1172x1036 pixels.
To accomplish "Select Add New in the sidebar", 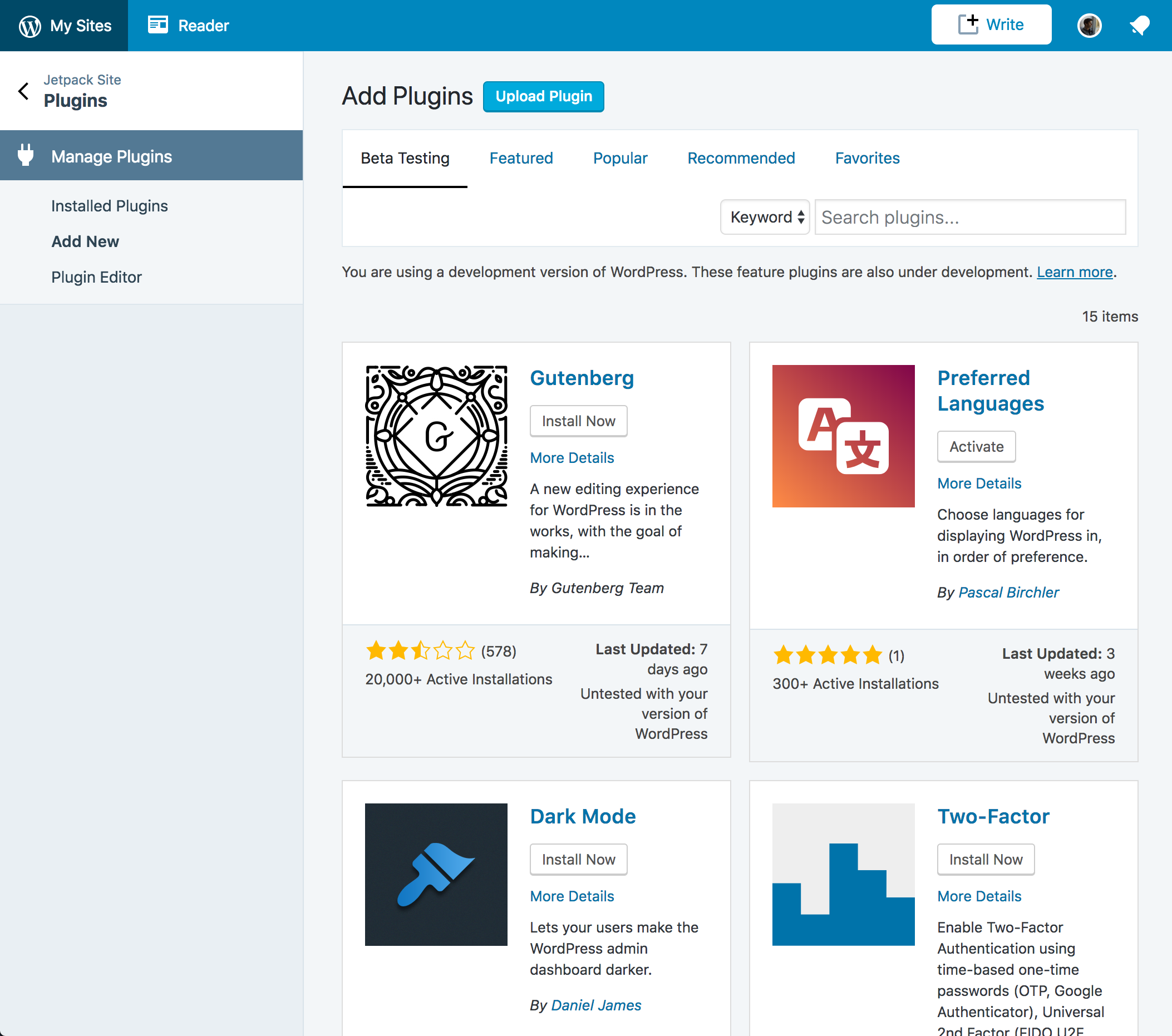I will point(85,241).
